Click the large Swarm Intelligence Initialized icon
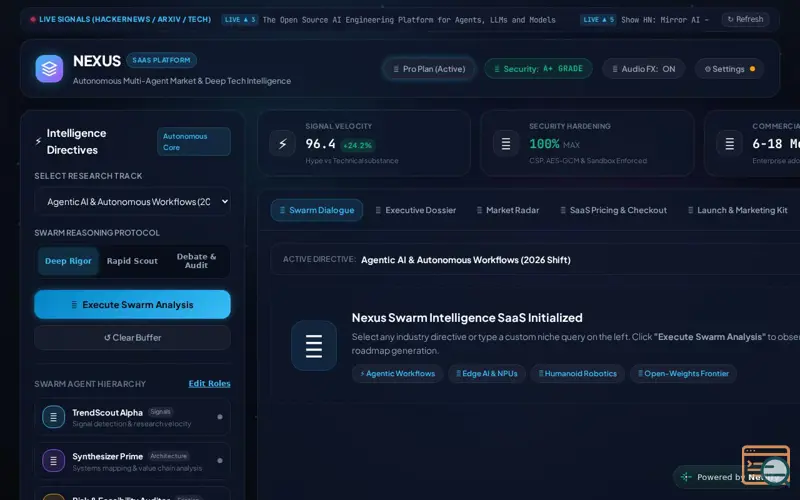Image resolution: width=800 pixels, height=500 pixels. [314, 345]
